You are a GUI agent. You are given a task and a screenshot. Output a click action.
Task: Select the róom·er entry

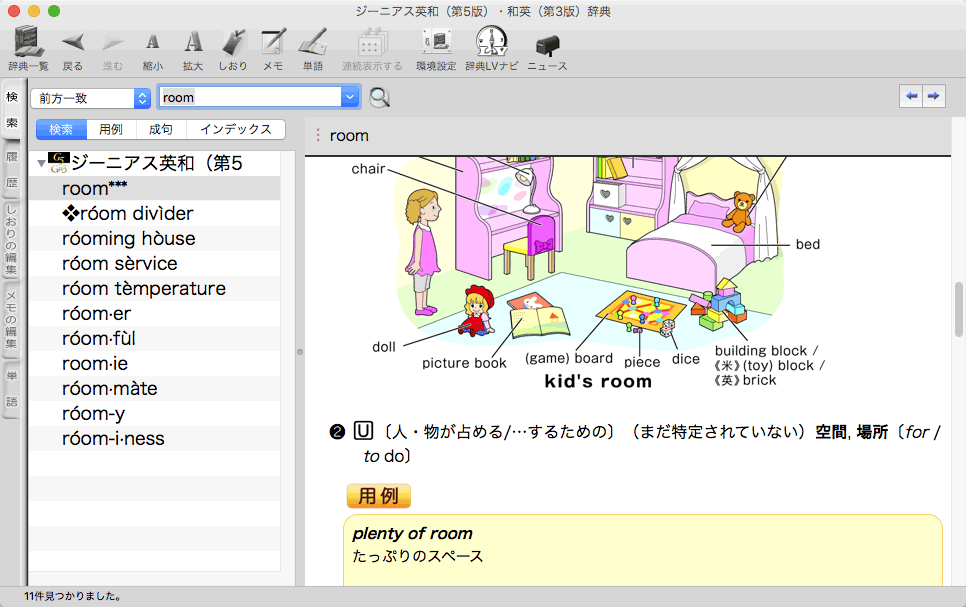click(155, 314)
